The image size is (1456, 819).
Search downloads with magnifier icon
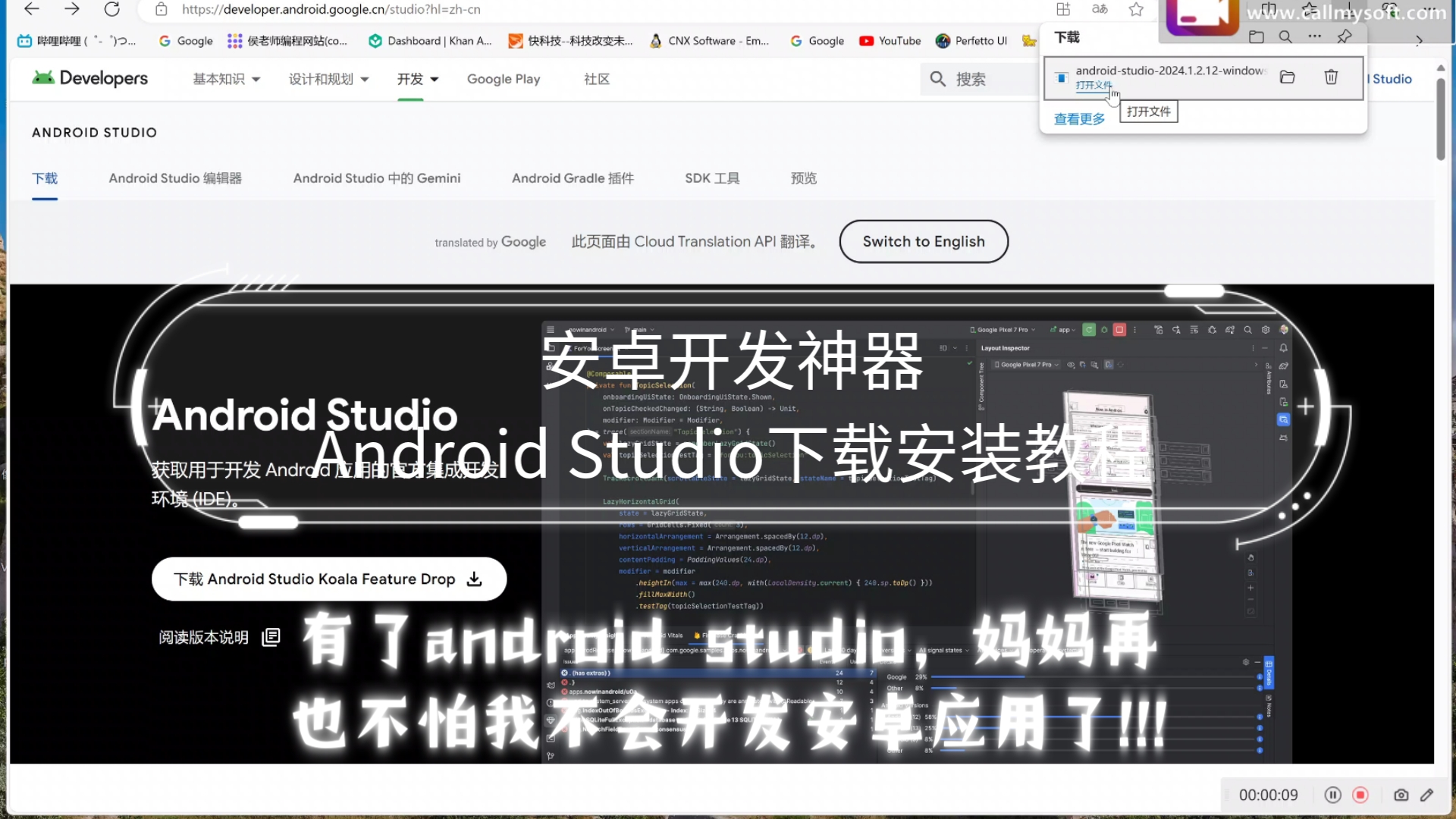tap(1285, 36)
